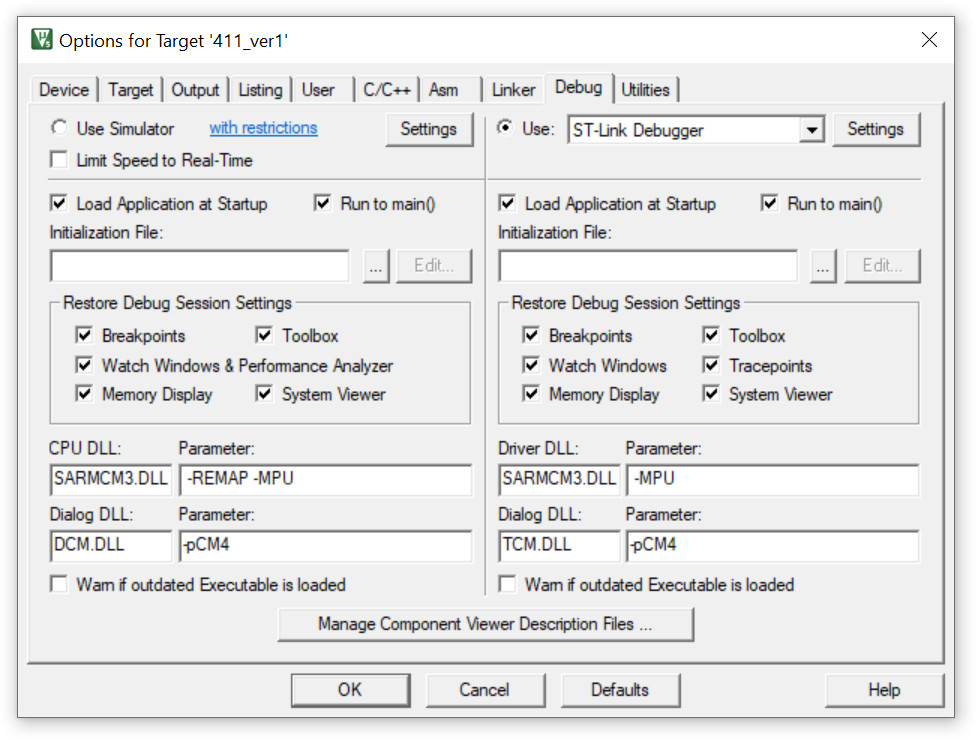This screenshot has height=740, width=976.
Task: Toggle simulator Memory Display checkbox
Action: (84, 394)
